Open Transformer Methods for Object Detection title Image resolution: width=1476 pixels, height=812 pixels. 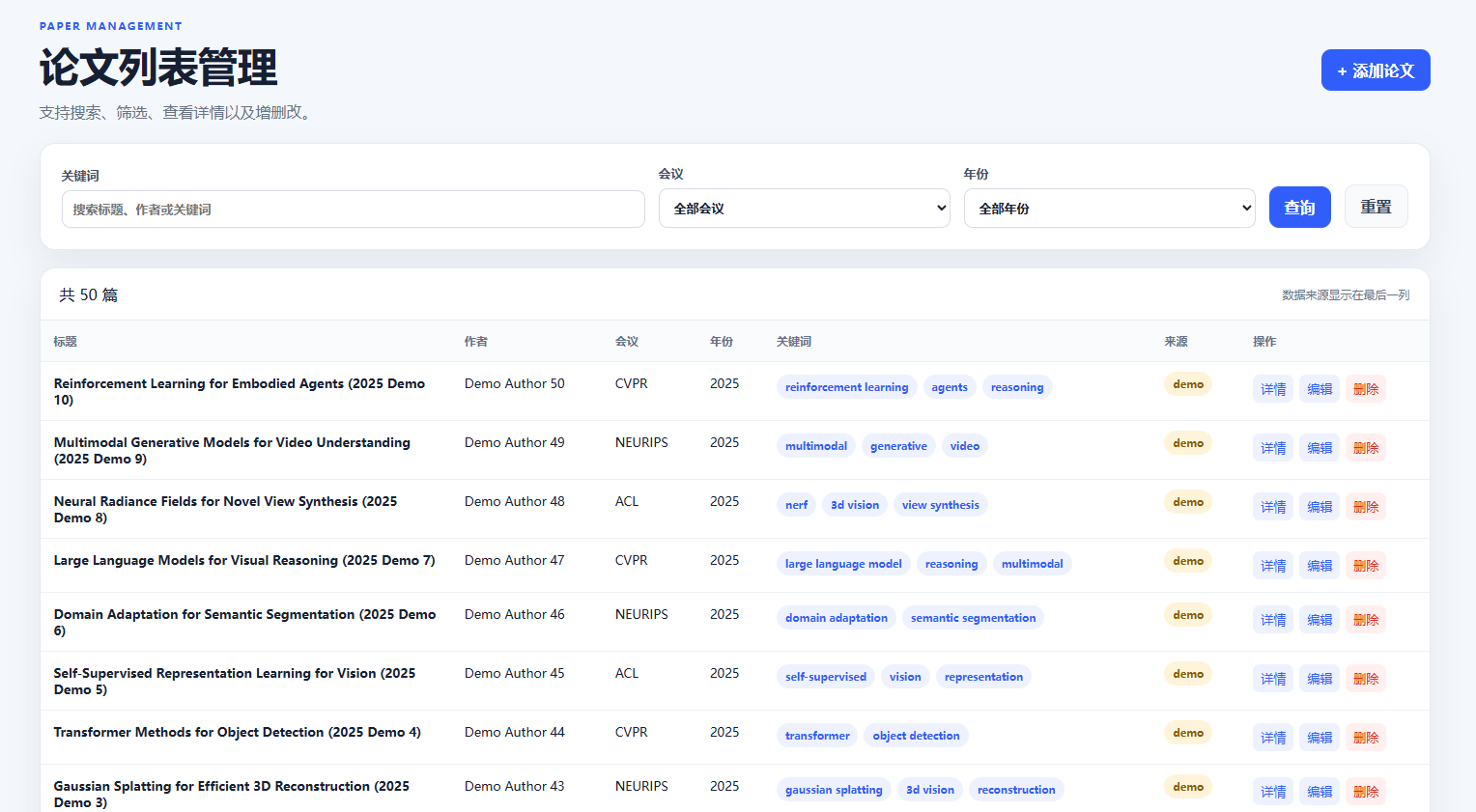[238, 732]
